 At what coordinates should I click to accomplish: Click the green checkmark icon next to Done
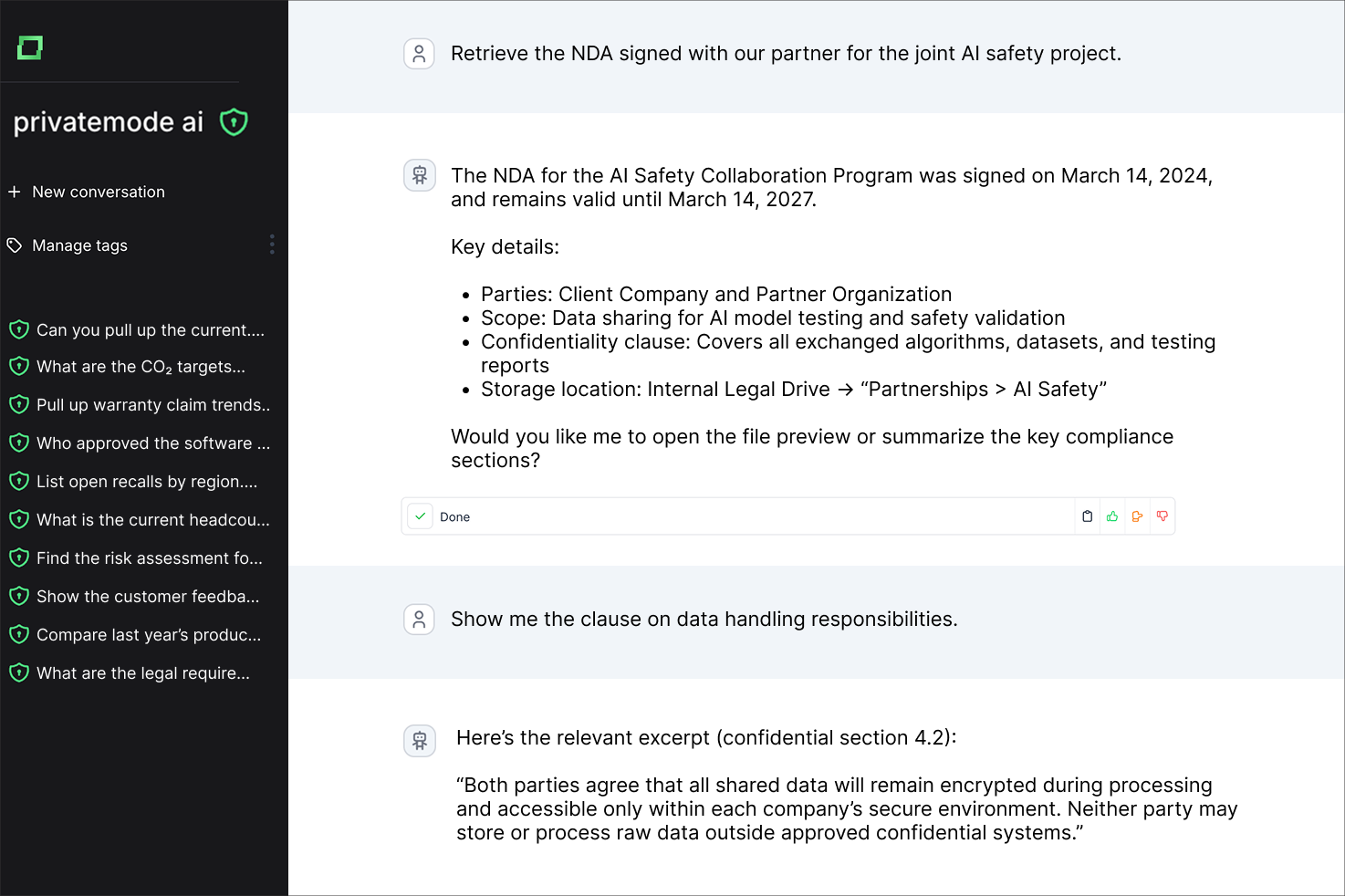point(420,516)
